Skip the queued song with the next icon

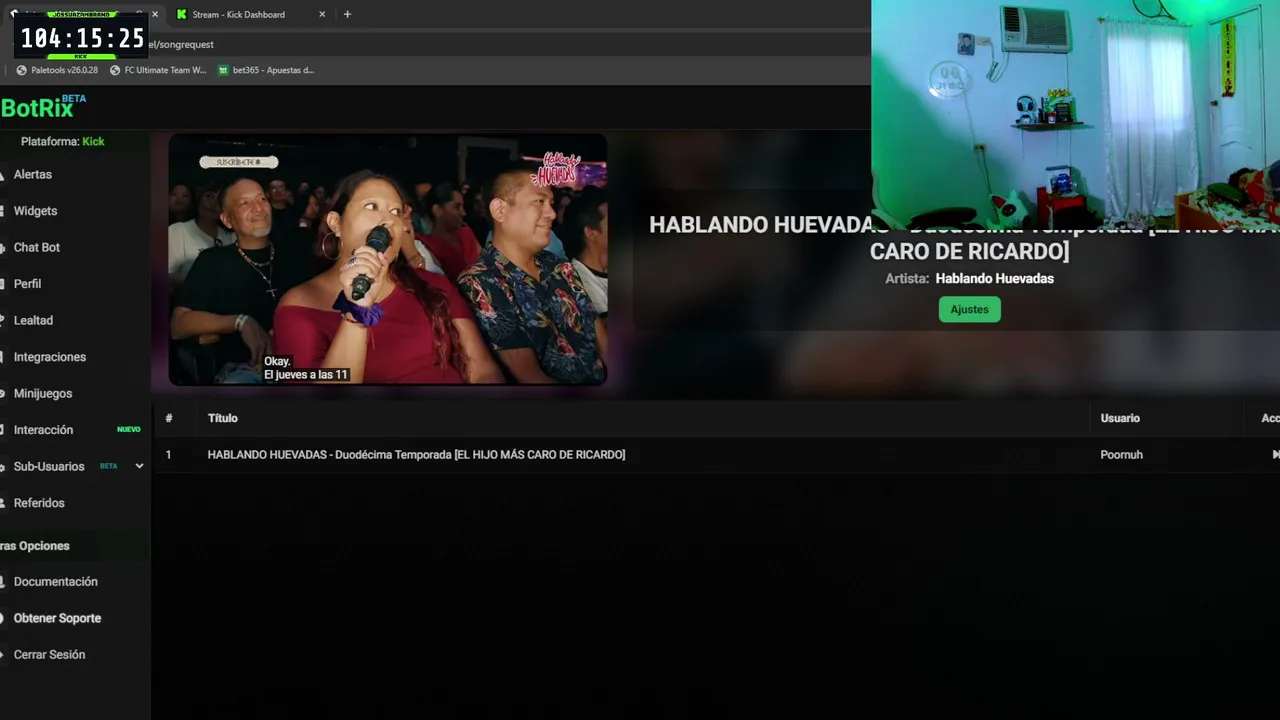coord(1275,454)
